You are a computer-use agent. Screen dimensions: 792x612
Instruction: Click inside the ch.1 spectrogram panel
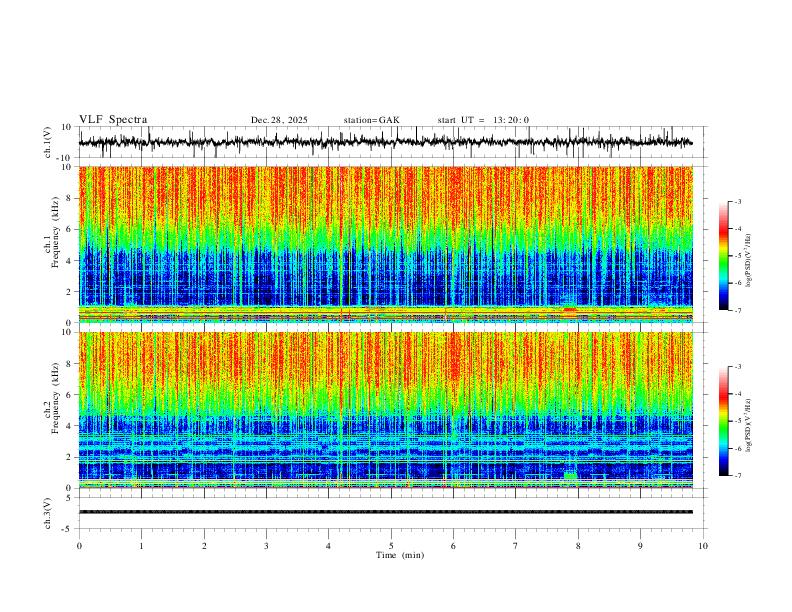click(385, 244)
